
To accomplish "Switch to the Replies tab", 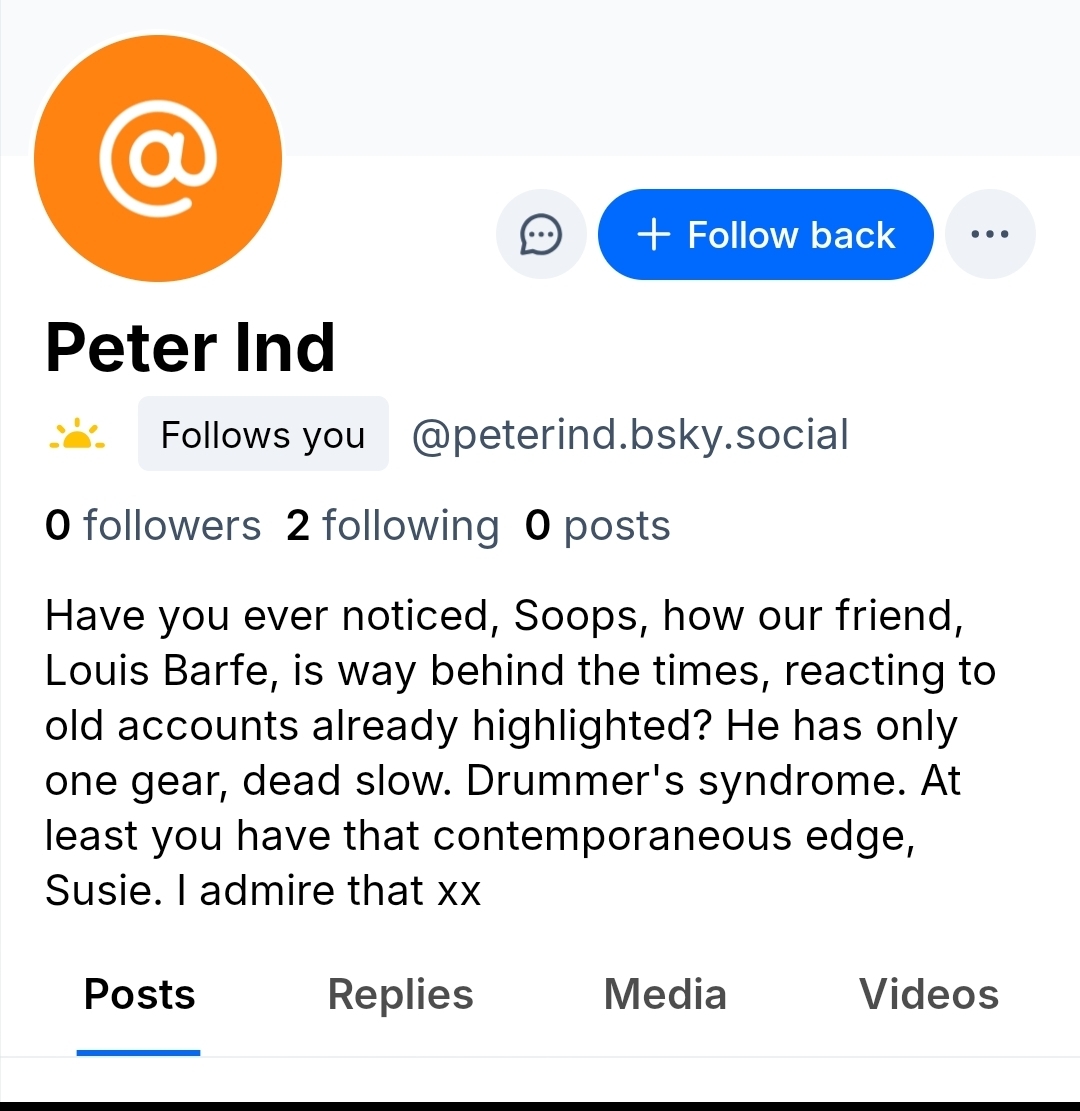I will point(400,995).
